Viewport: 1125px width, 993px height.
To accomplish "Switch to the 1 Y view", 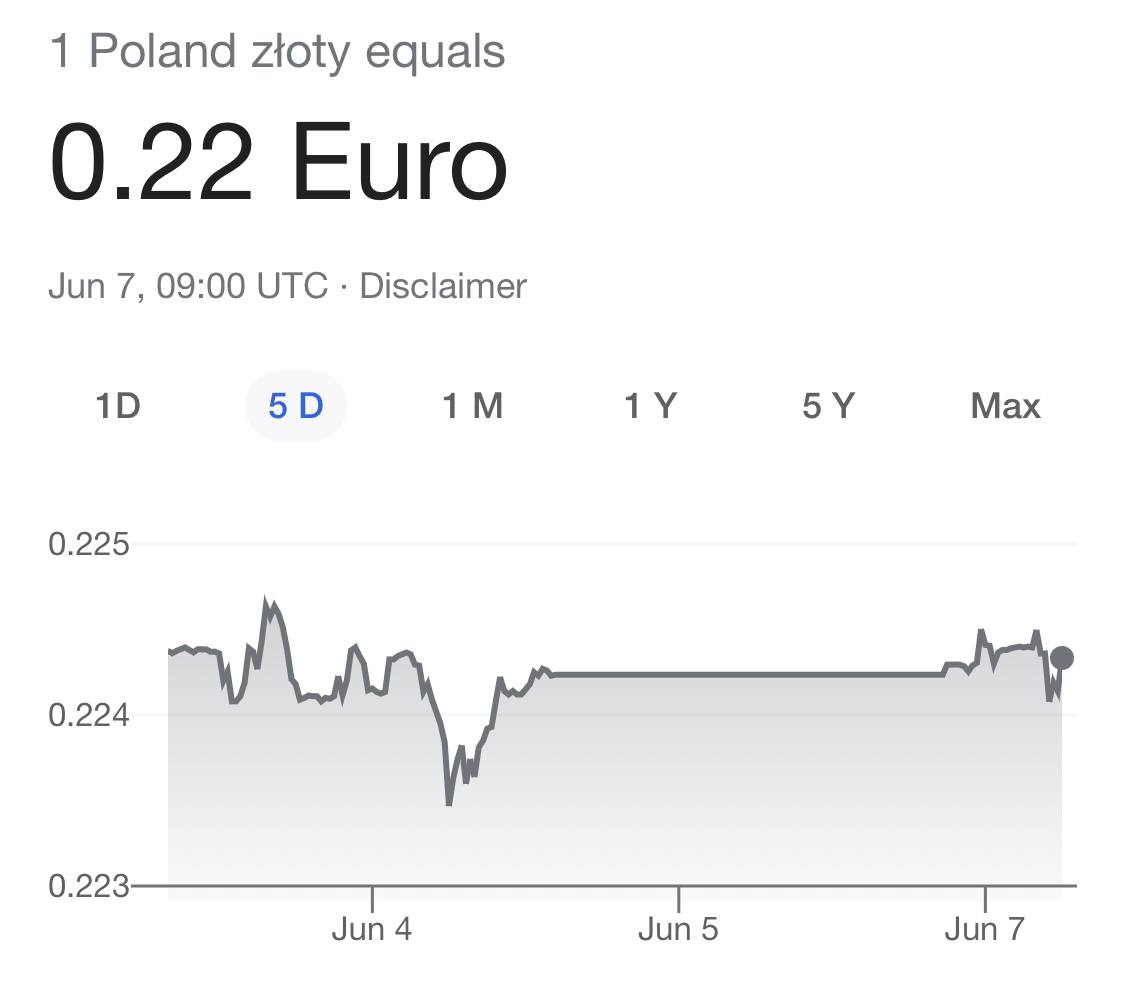I will (651, 406).
